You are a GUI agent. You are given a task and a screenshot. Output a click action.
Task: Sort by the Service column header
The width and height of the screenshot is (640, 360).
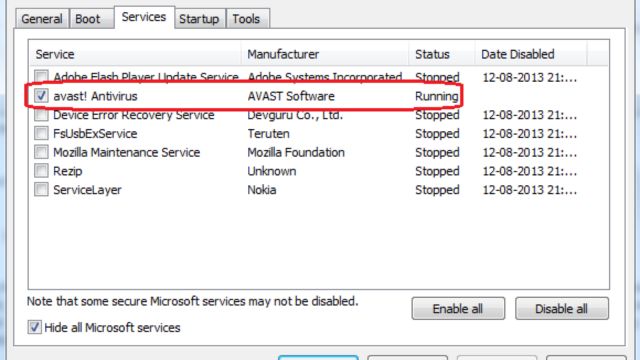click(135, 54)
